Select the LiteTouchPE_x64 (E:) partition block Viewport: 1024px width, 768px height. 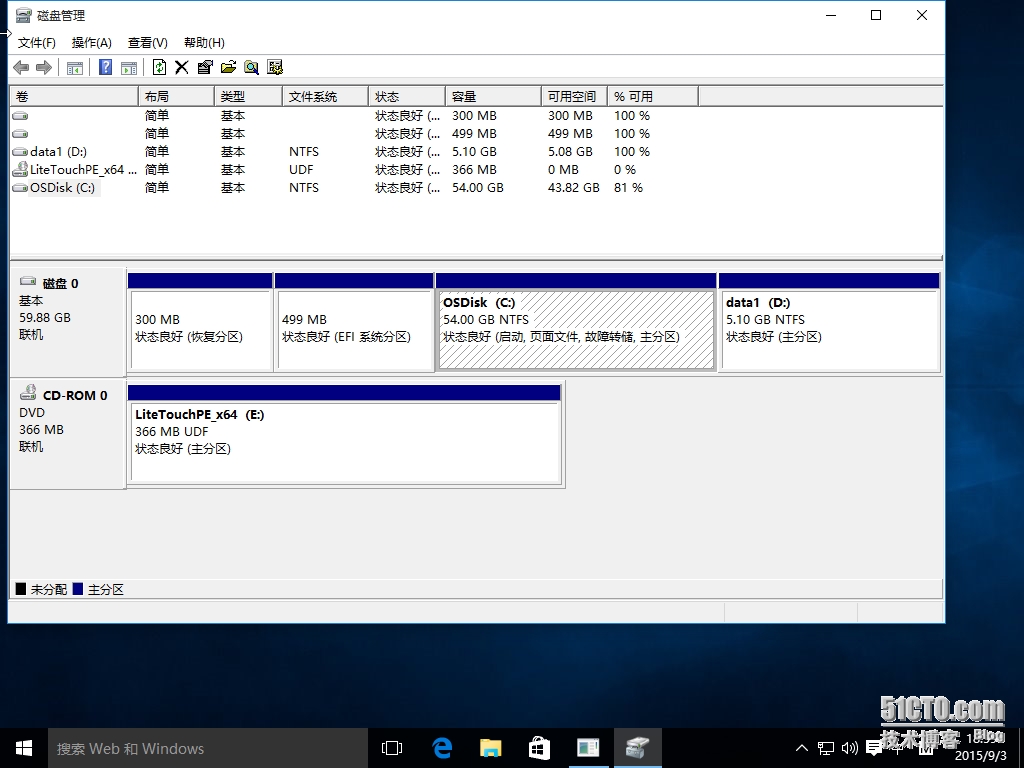345,443
